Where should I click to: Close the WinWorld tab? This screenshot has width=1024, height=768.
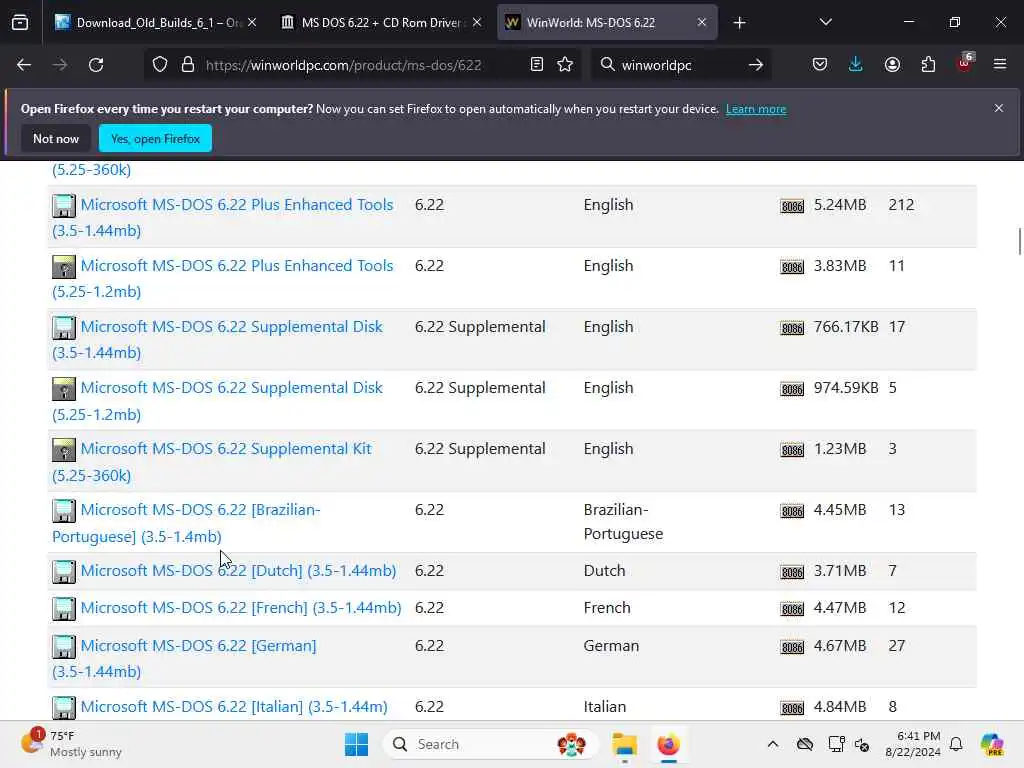tap(701, 23)
